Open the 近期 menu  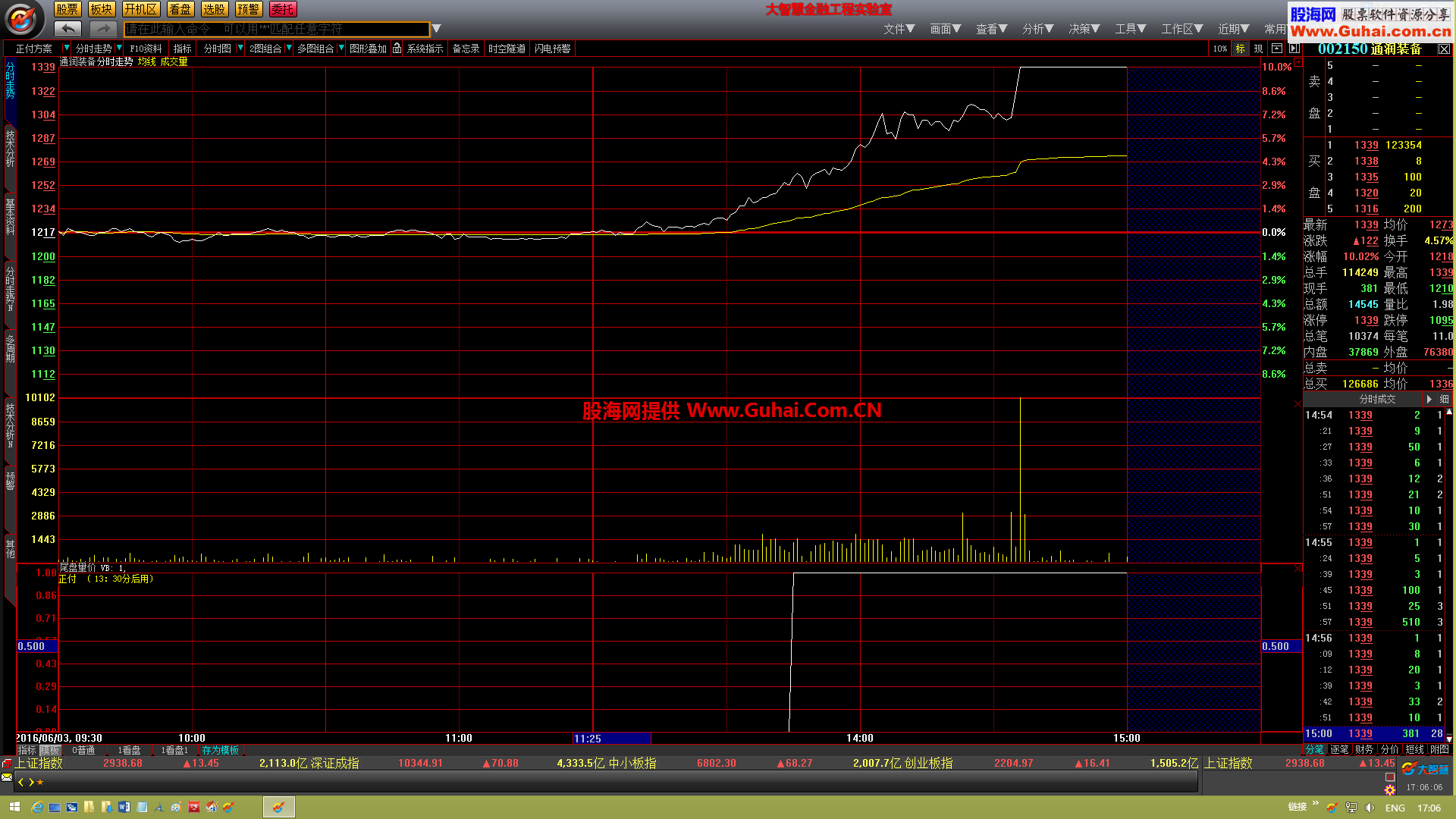point(1234,29)
